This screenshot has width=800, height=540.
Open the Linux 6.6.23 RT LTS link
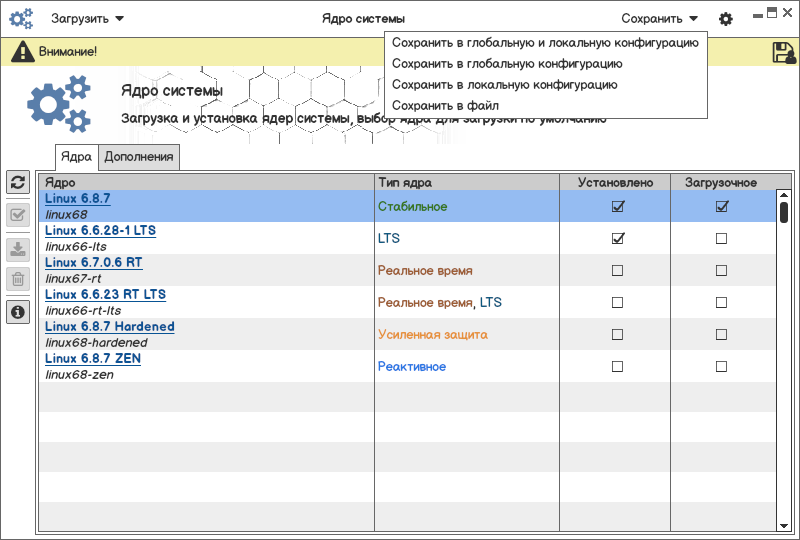tap(105, 295)
